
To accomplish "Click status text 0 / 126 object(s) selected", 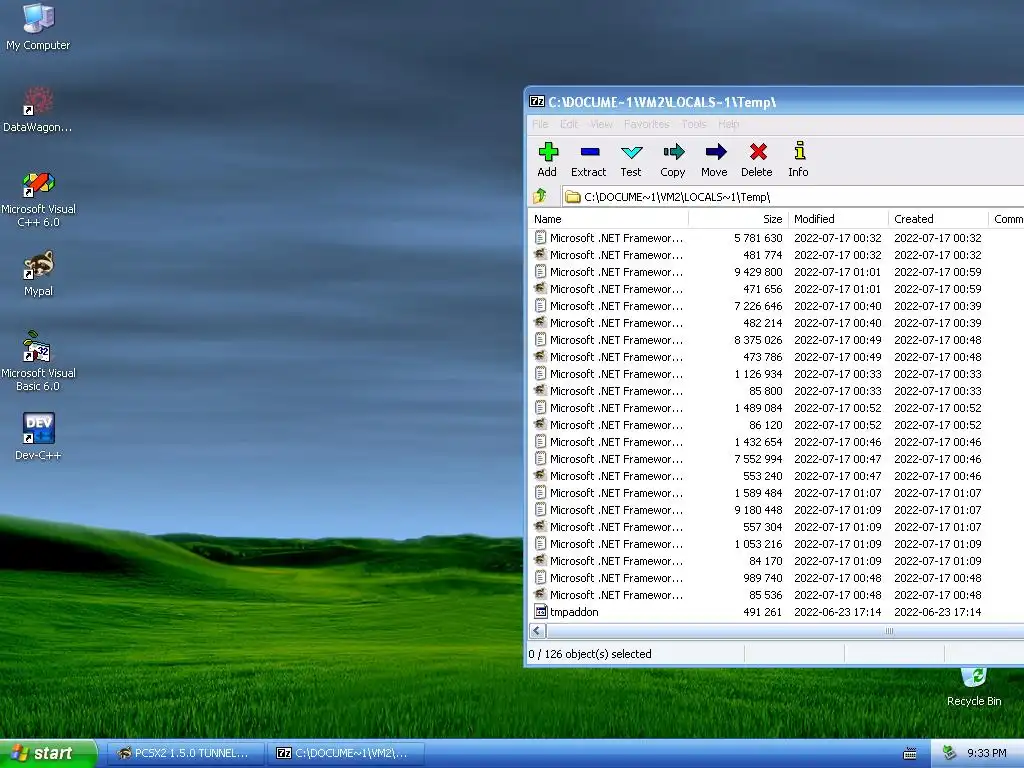I will click(590, 654).
